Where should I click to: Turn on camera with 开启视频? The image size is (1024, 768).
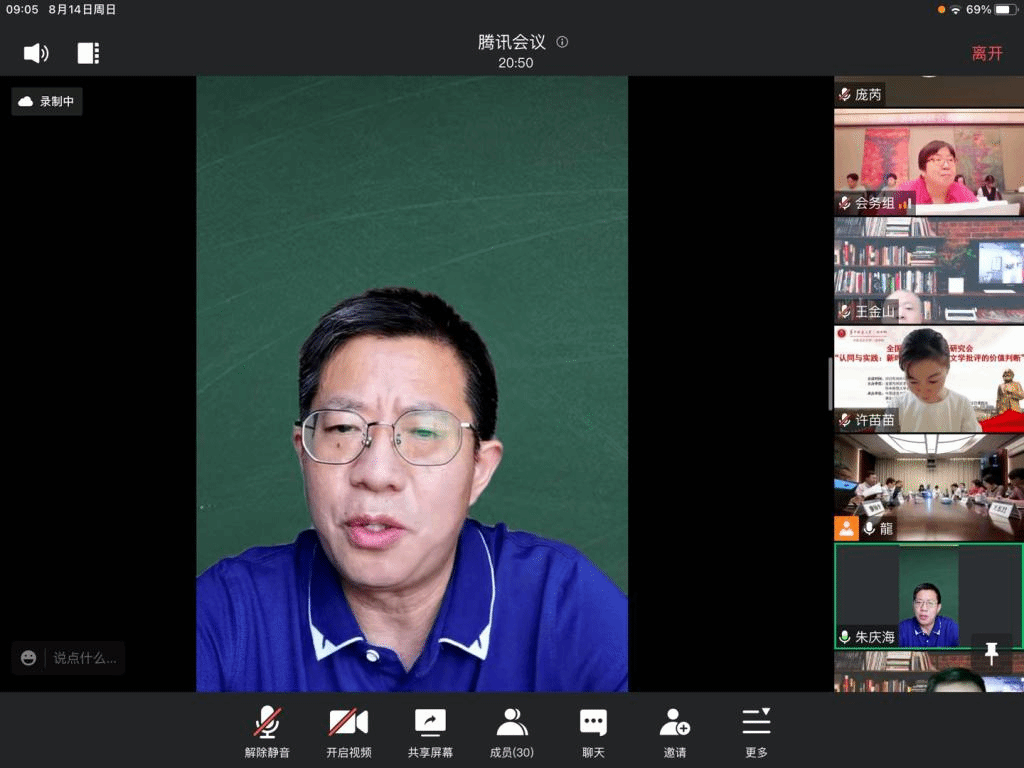348,732
